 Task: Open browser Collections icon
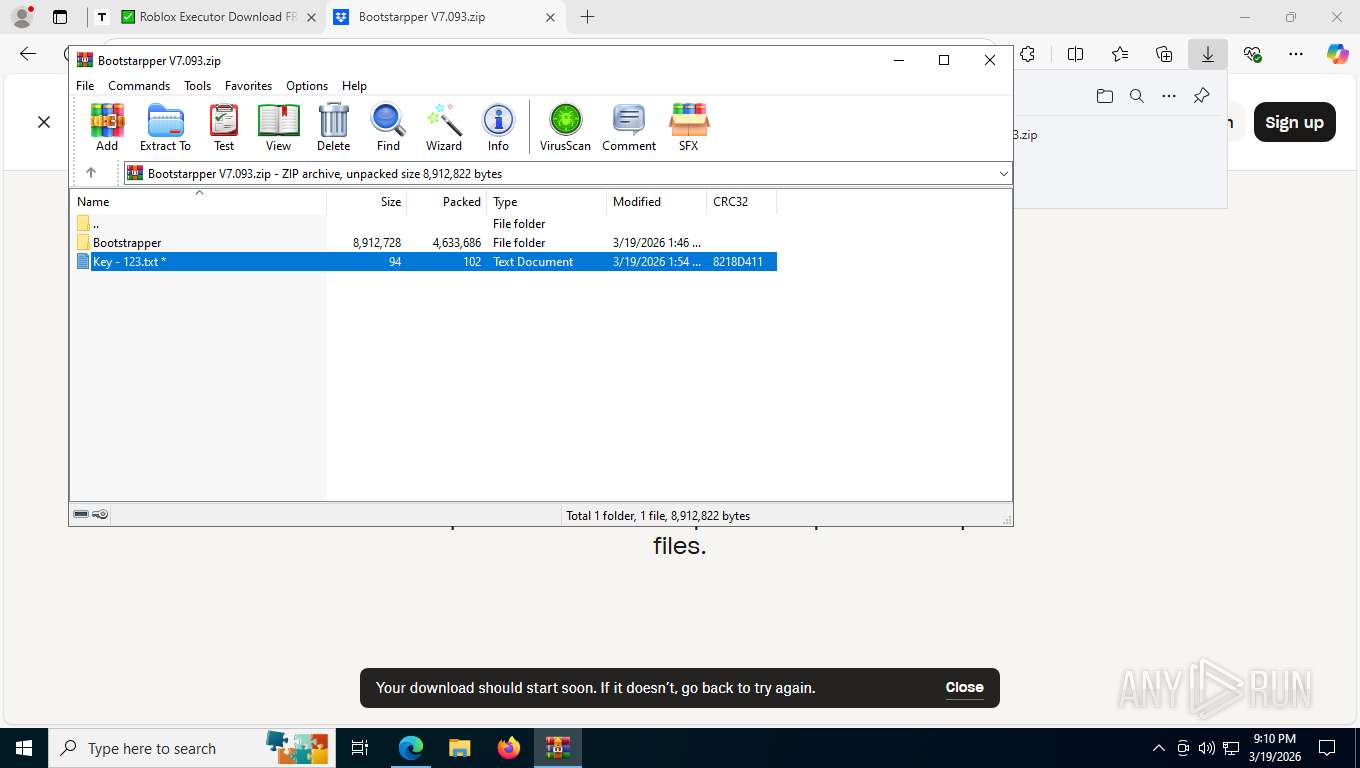1163,54
